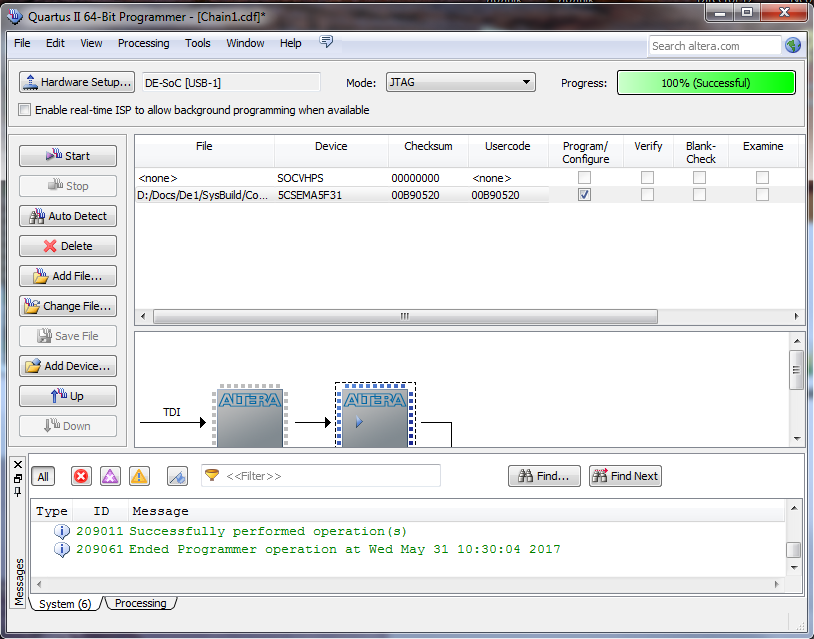
Task: Show All message types
Action: (43, 477)
